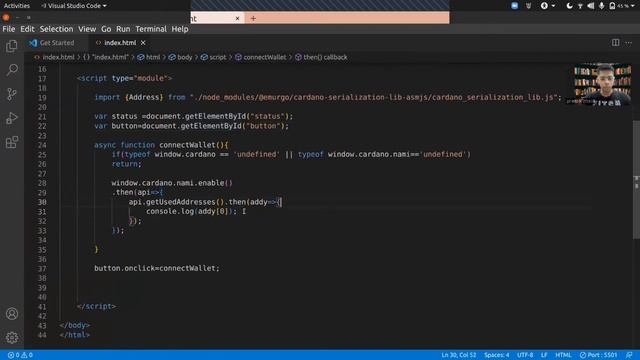Expand the then() callback breadcrumb
Viewport: 640px width, 360px height.
coord(321,57)
